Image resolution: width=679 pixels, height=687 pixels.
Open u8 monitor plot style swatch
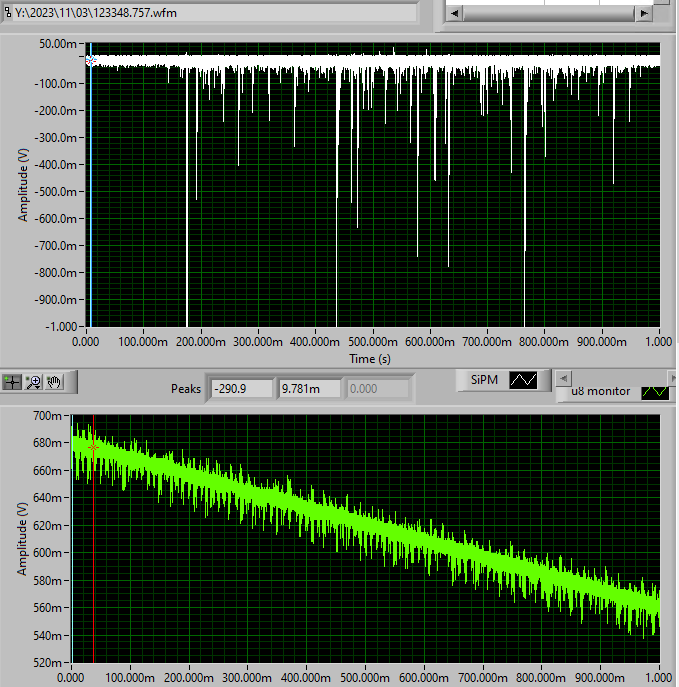pyautogui.click(x=655, y=392)
